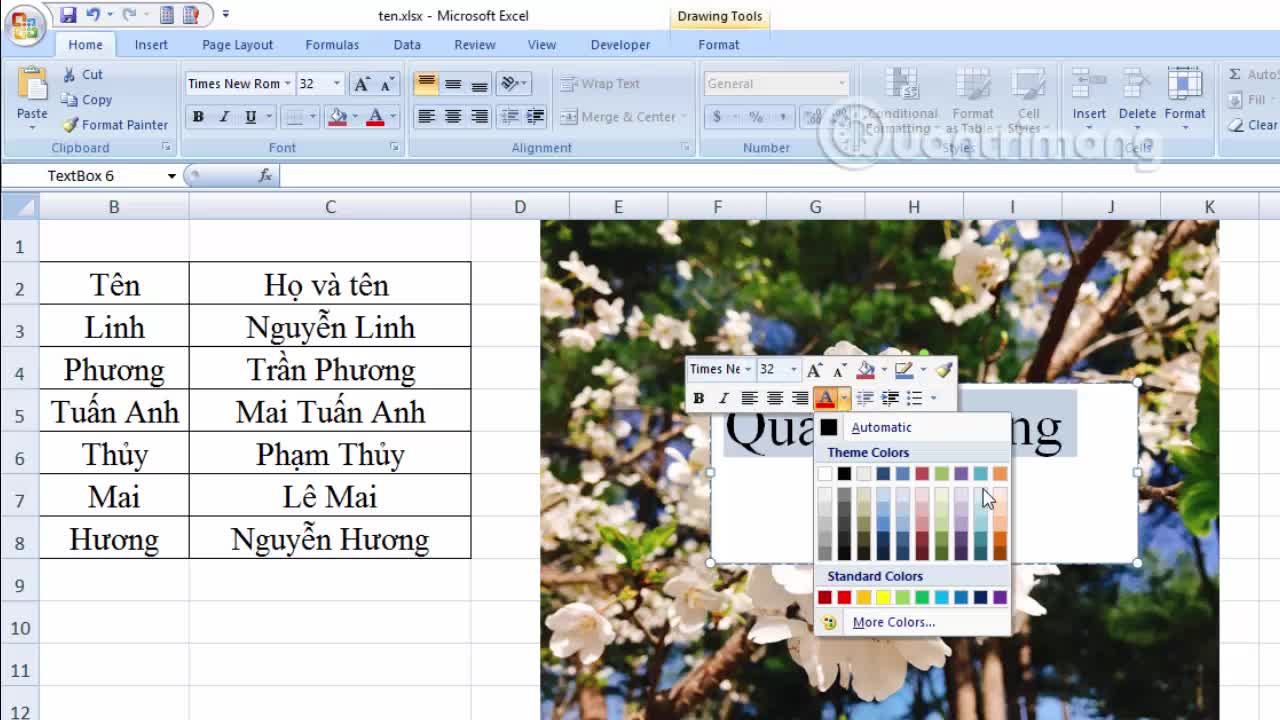Open the round Office Button menu
This screenshot has width=1280, height=720.
tap(23, 25)
